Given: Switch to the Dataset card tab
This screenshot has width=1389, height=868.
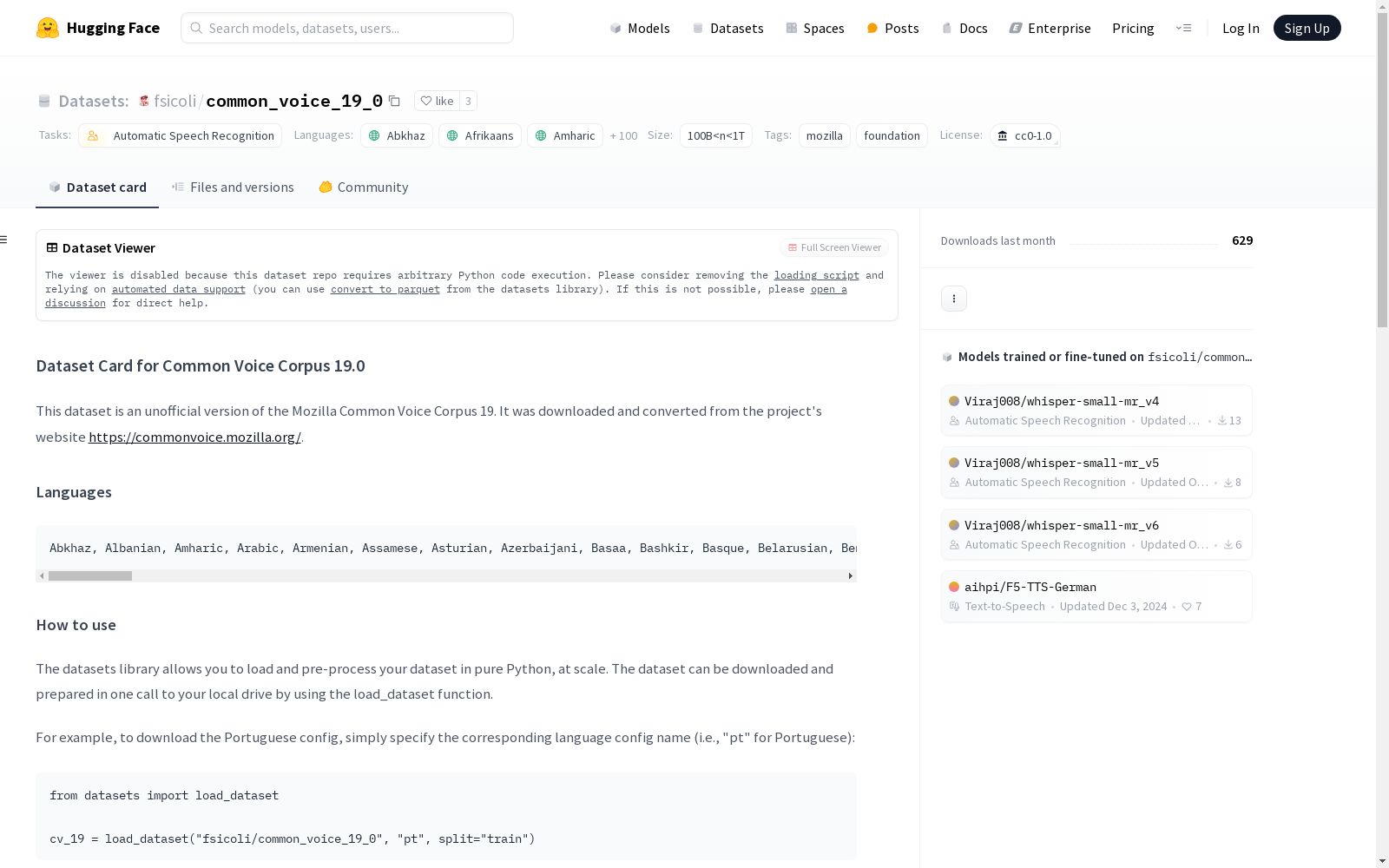Looking at the screenshot, I should pos(97,187).
